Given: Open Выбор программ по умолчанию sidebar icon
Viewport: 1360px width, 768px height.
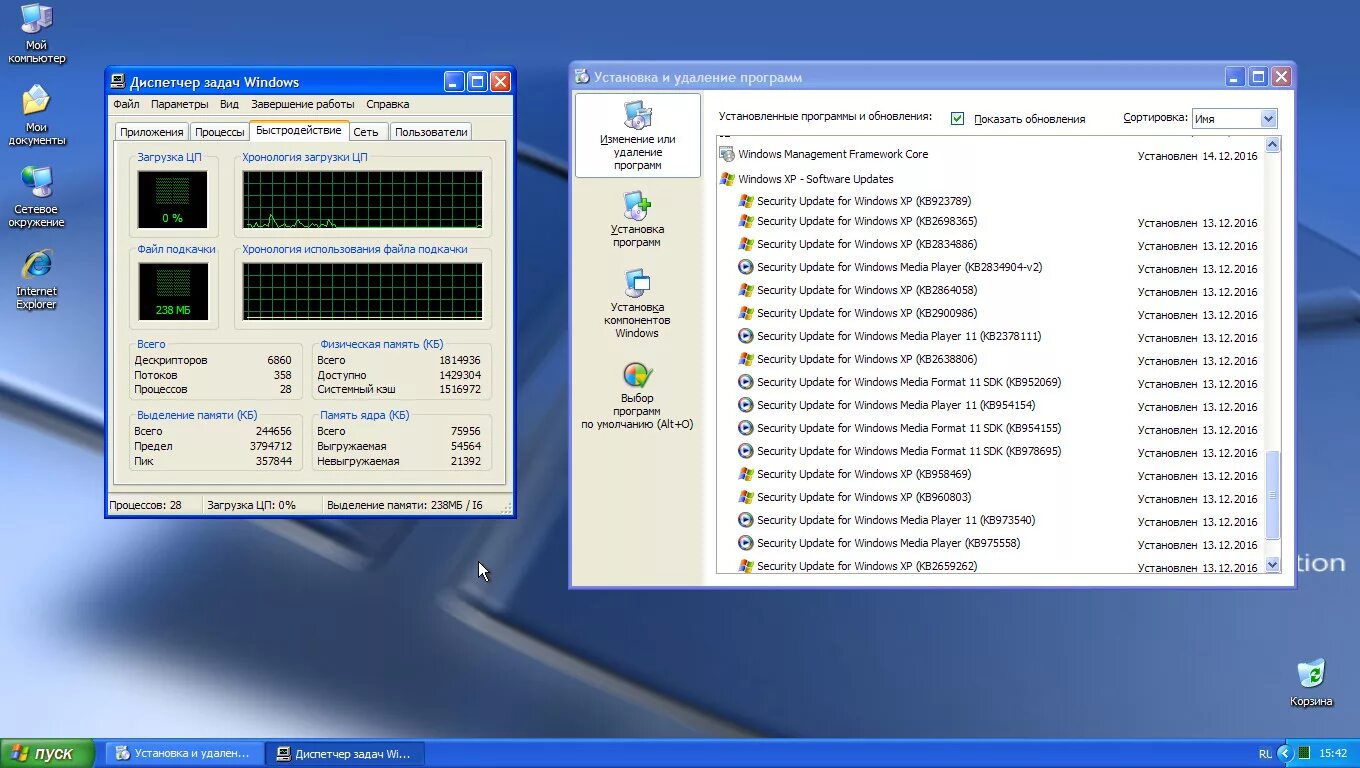Looking at the screenshot, I should pos(637,385).
